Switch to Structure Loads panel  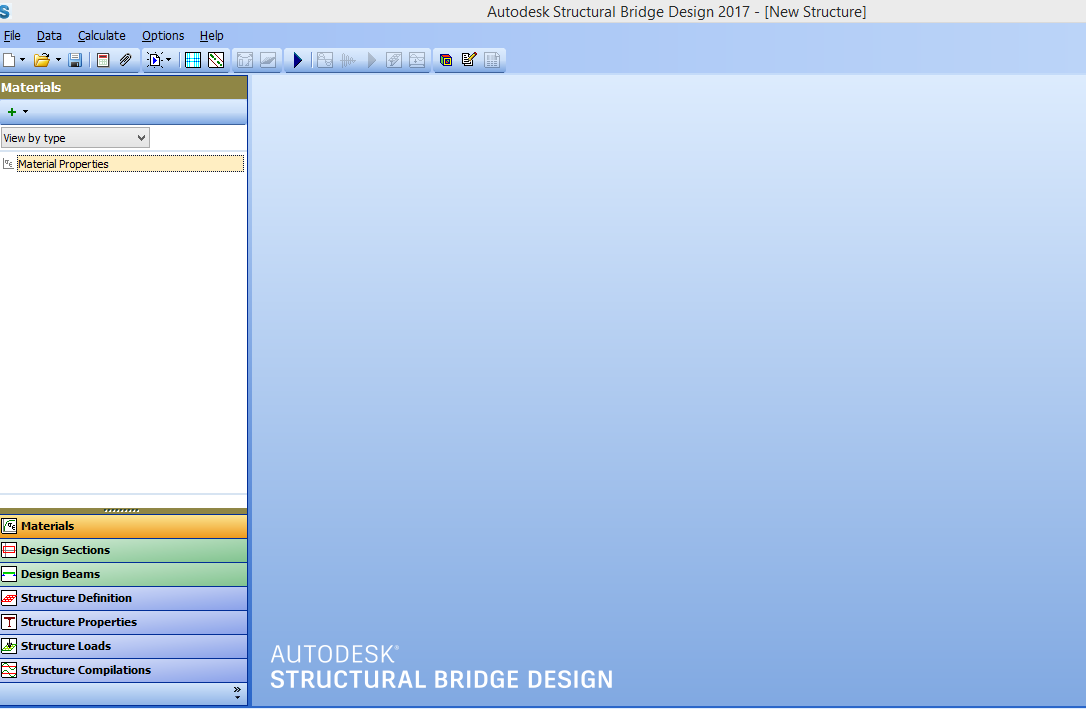(x=123, y=647)
